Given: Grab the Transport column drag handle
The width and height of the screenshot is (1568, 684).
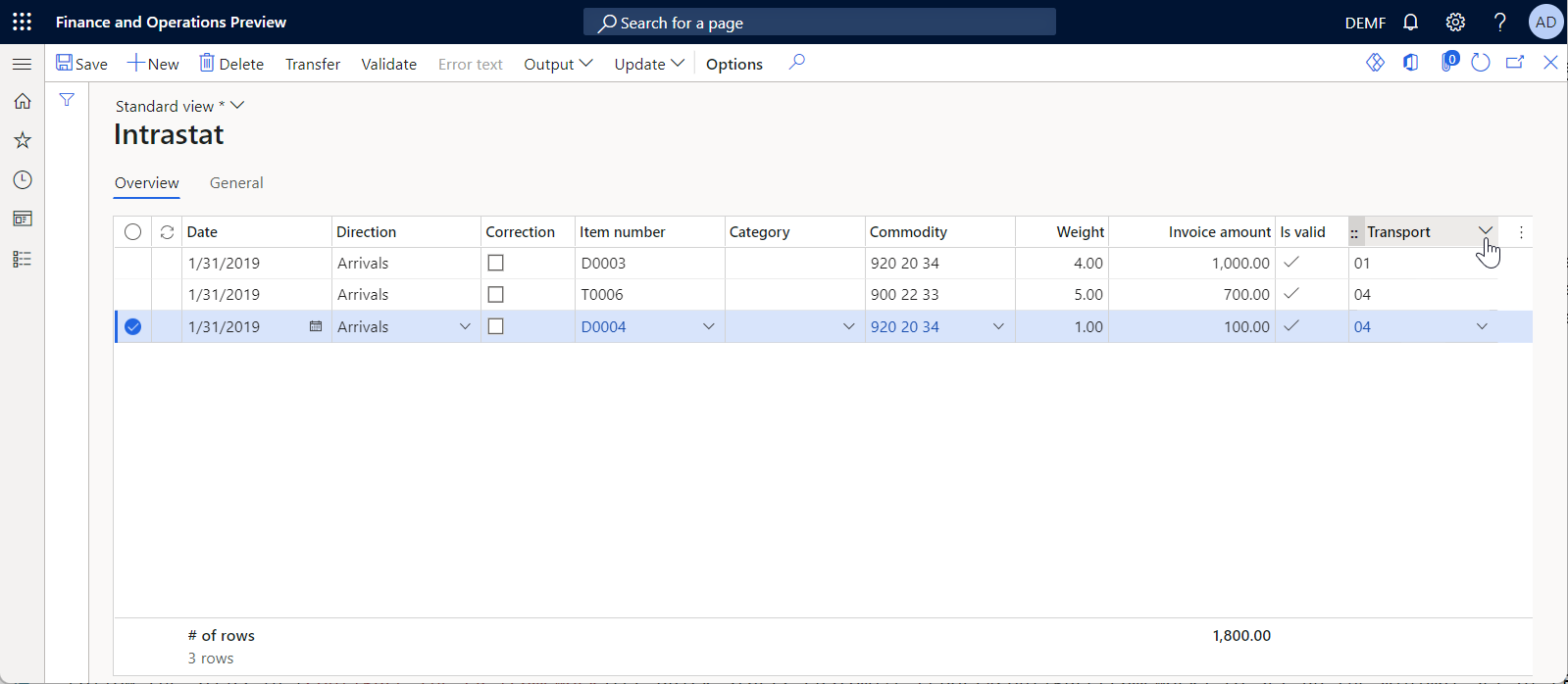Looking at the screenshot, I should [1354, 233].
